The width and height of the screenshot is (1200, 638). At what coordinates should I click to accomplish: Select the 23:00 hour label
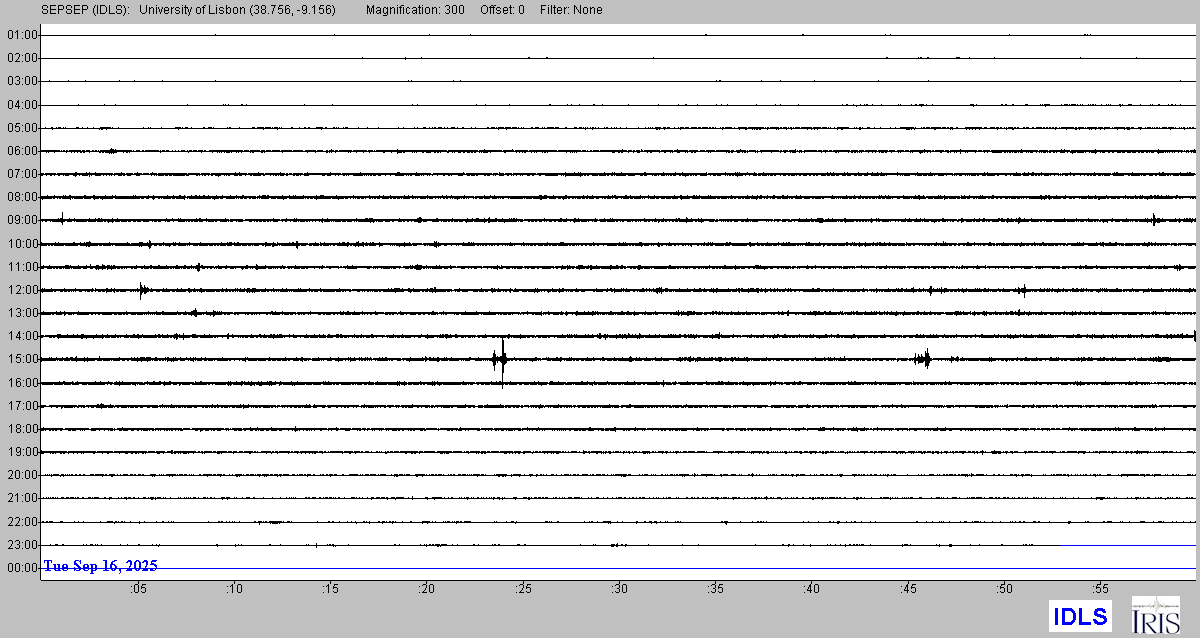pos(21,545)
